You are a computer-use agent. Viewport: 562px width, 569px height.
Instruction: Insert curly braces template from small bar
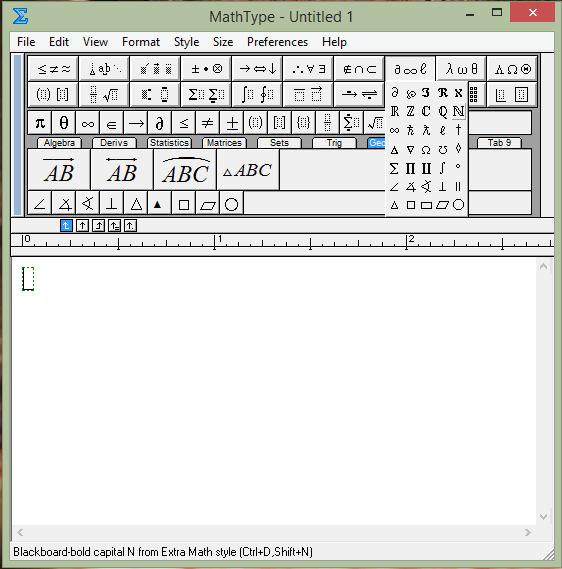pos(303,123)
